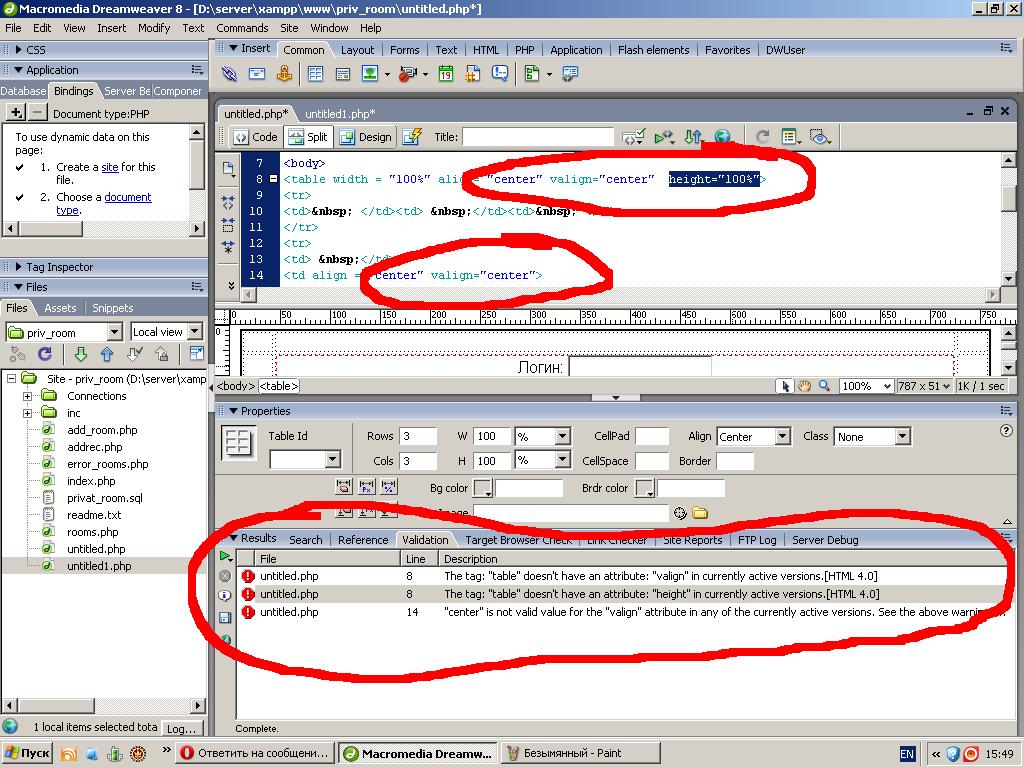The width and height of the screenshot is (1024, 768).
Task: Open the zoom 100% dropdown
Action: (x=886, y=386)
